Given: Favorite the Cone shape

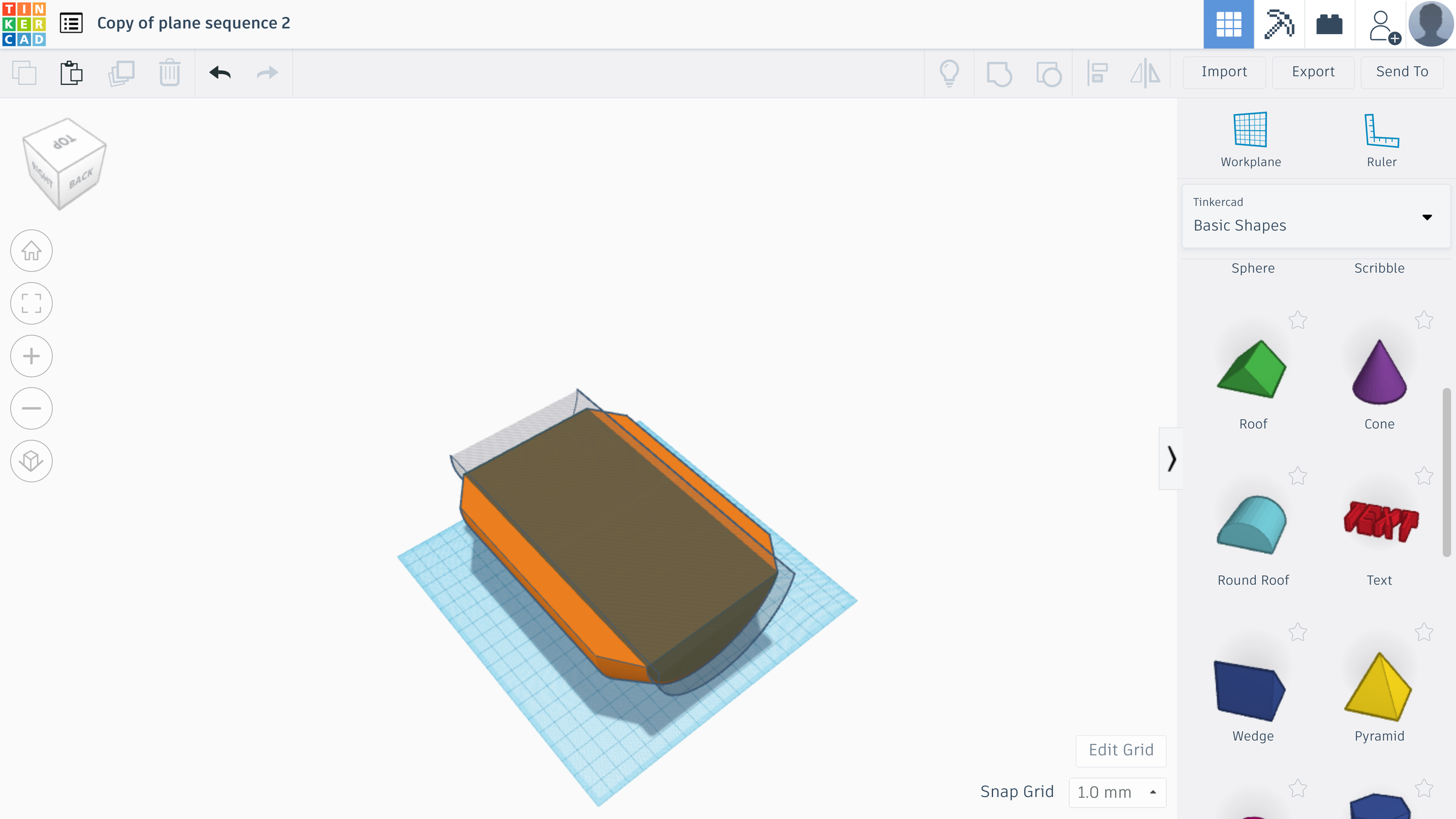Looking at the screenshot, I should point(1424,320).
